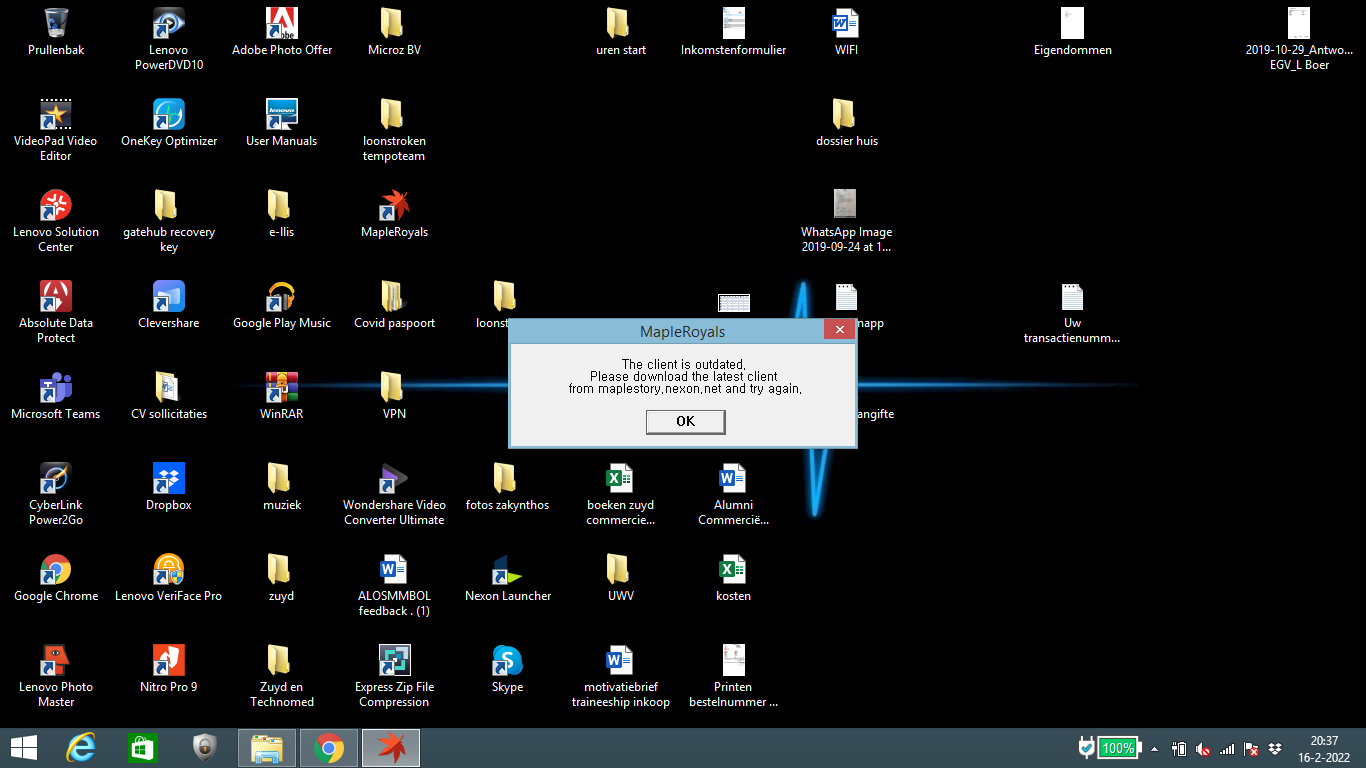This screenshot has width=1366, height=768.
Task: Open File Explorer from the taskbar
Action: pos(267,748)
